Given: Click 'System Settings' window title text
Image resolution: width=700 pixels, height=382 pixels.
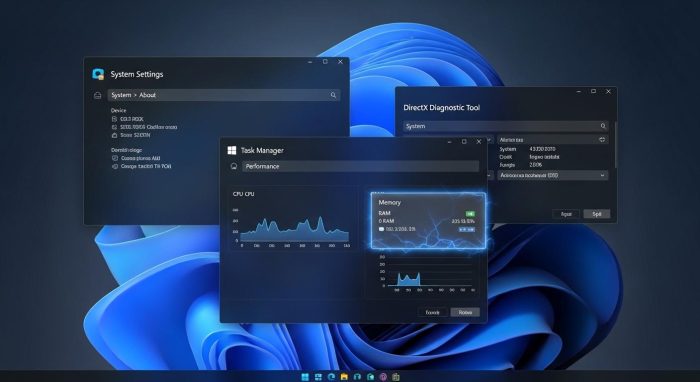Looking at the screenshot, I should [x=137, y=74].
